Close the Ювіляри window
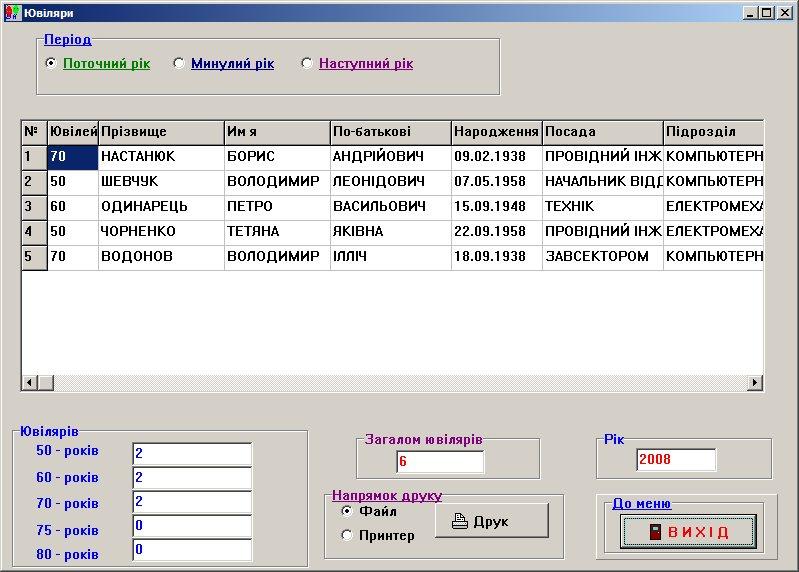Screen dimensions: 799x572 pos(785,13)
